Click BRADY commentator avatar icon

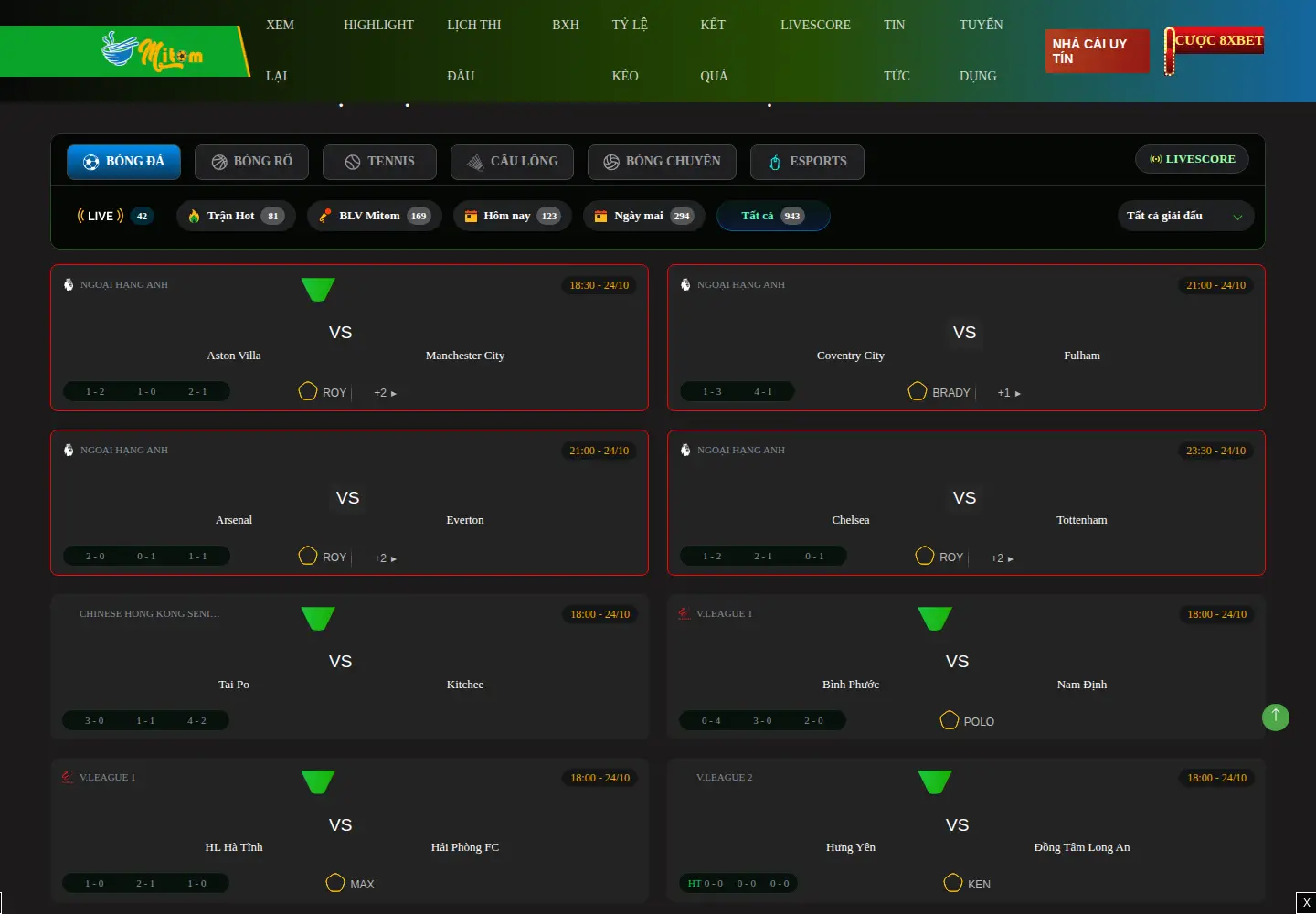918,391
